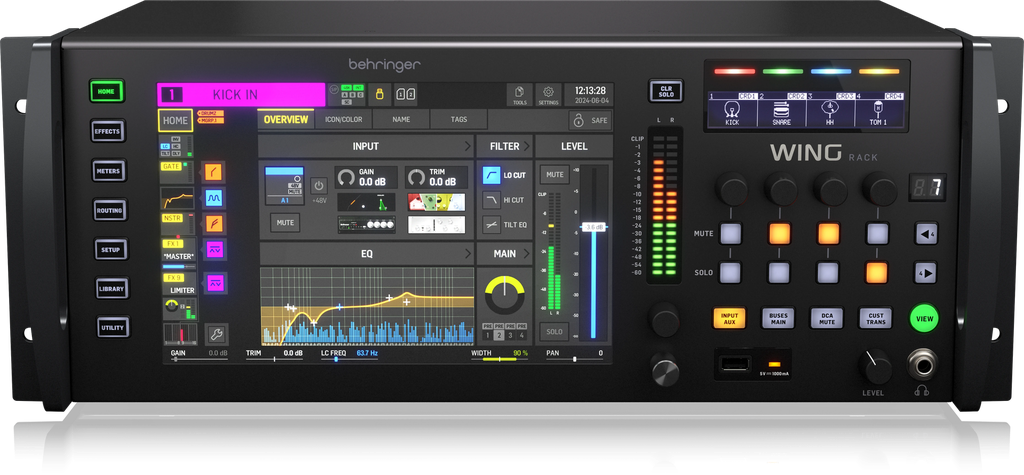Open the magenta insert icon beside FX 9
This screenshot has height=475, width=1024.
pos(214,282)
